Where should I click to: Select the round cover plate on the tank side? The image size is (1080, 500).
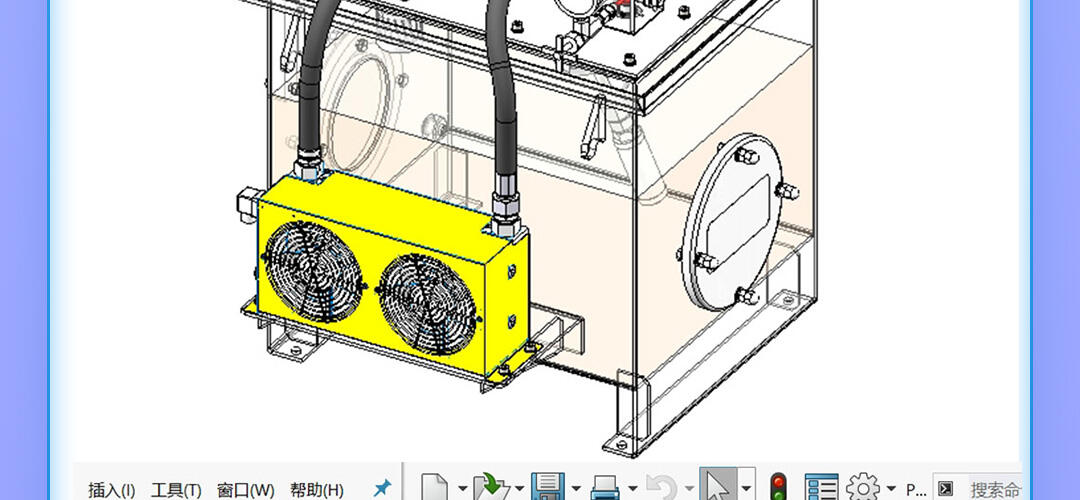pos(732,221)
